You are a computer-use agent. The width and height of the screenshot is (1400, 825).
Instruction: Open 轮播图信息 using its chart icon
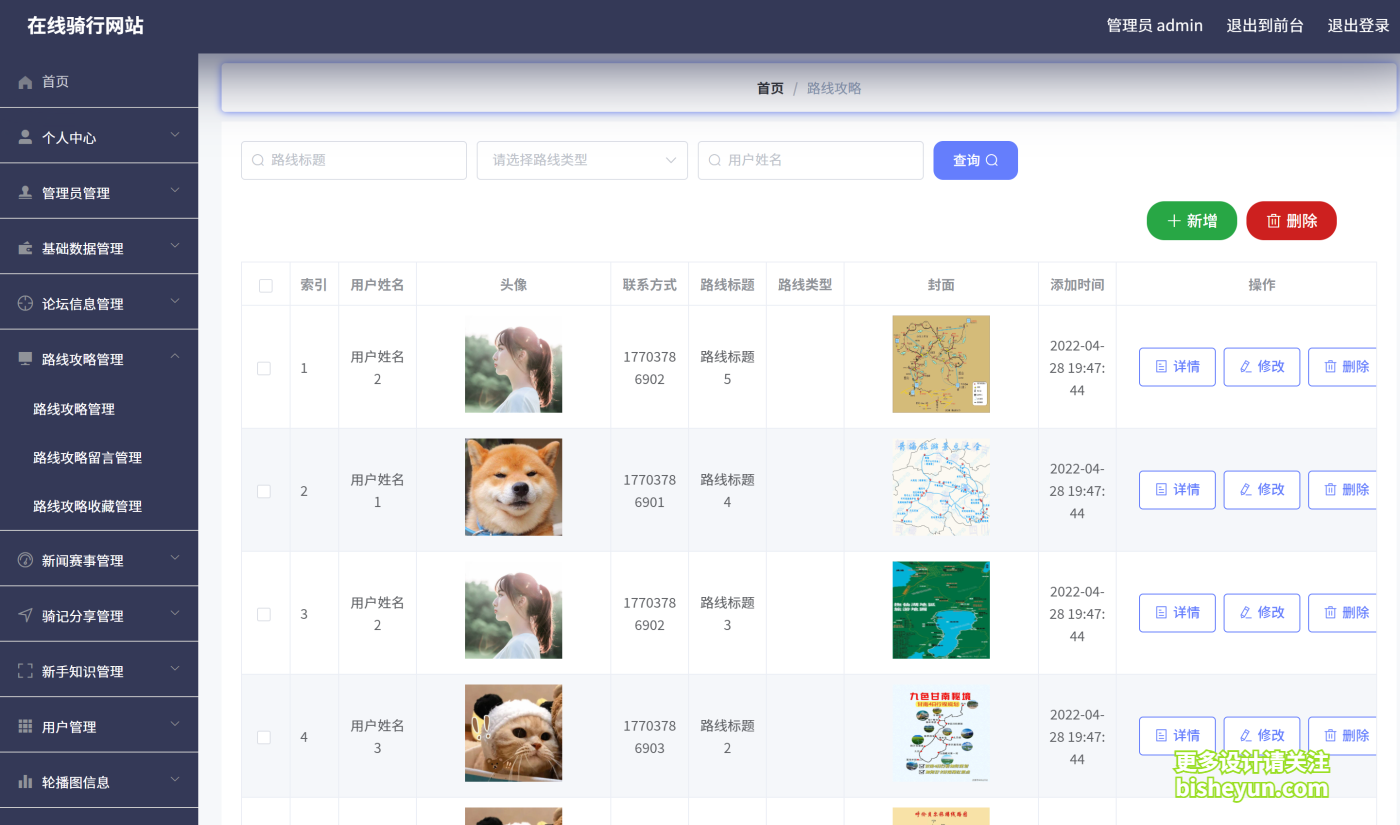(23, 780)
